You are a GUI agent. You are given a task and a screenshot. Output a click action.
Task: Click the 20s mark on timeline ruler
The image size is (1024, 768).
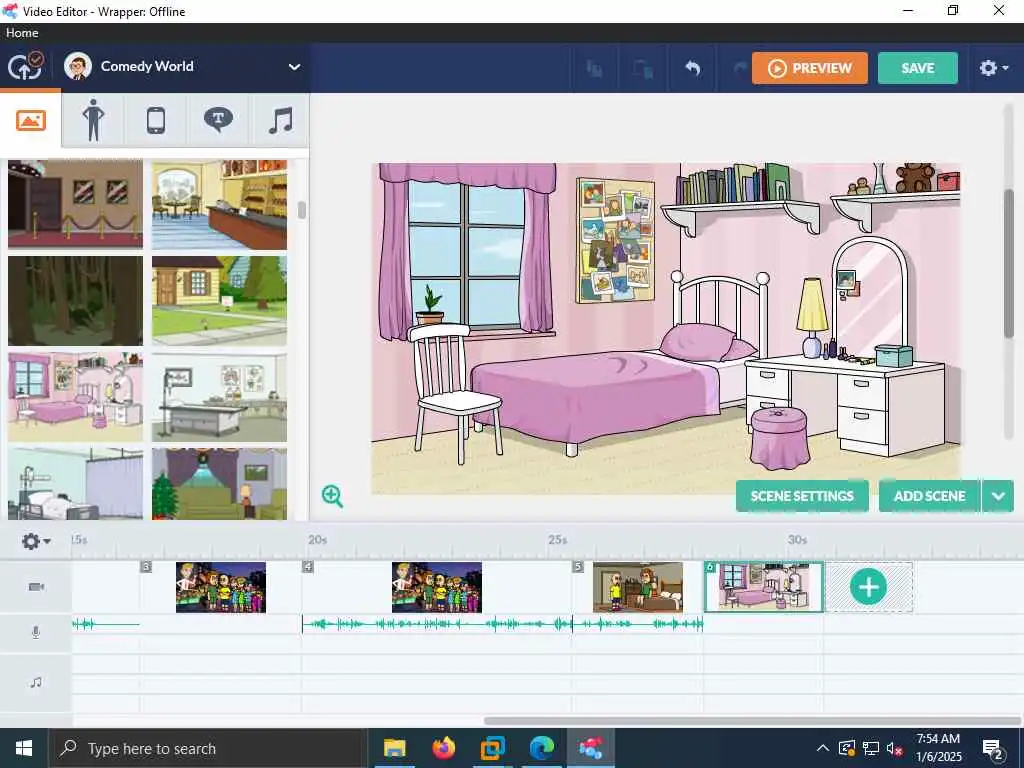coord(317,539)
